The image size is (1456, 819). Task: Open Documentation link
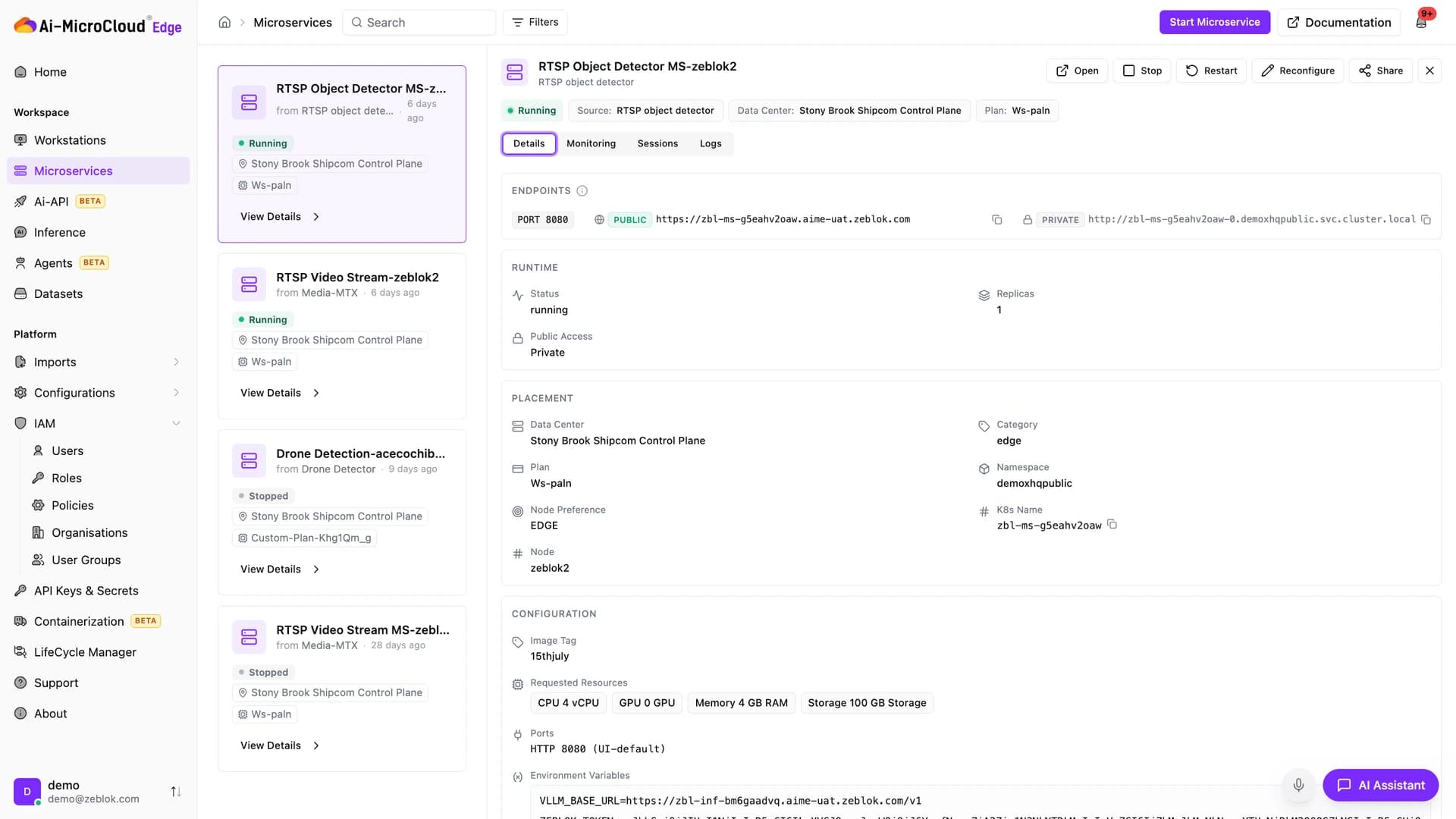pos(1339,22)
